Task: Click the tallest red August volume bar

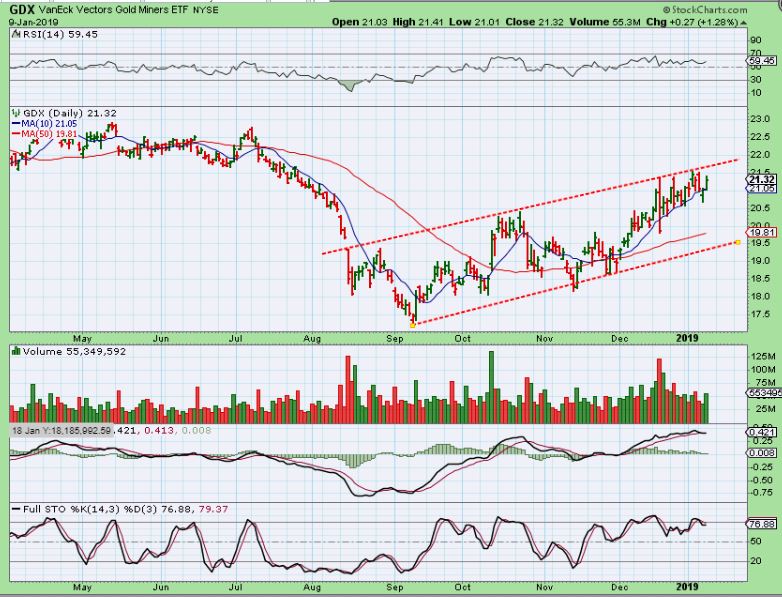Action: [348, 390]
